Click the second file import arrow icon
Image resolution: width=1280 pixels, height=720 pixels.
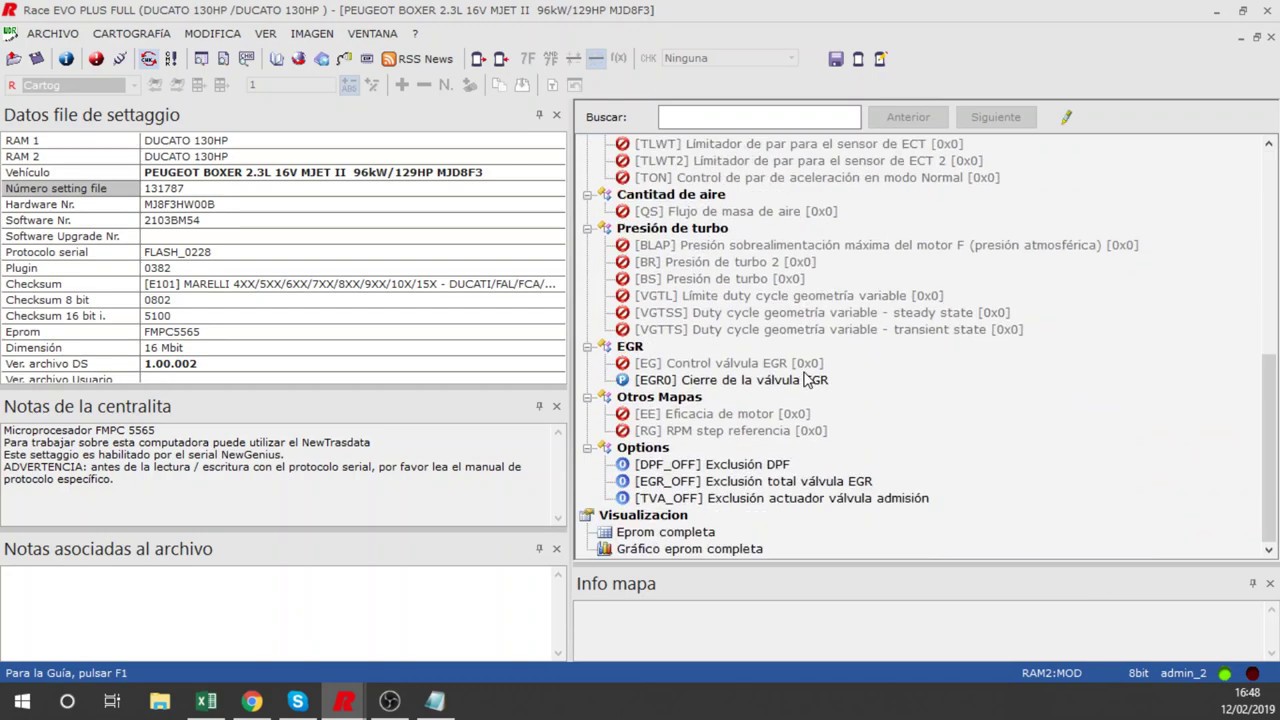pyautogui.click(x=501, y=59)
